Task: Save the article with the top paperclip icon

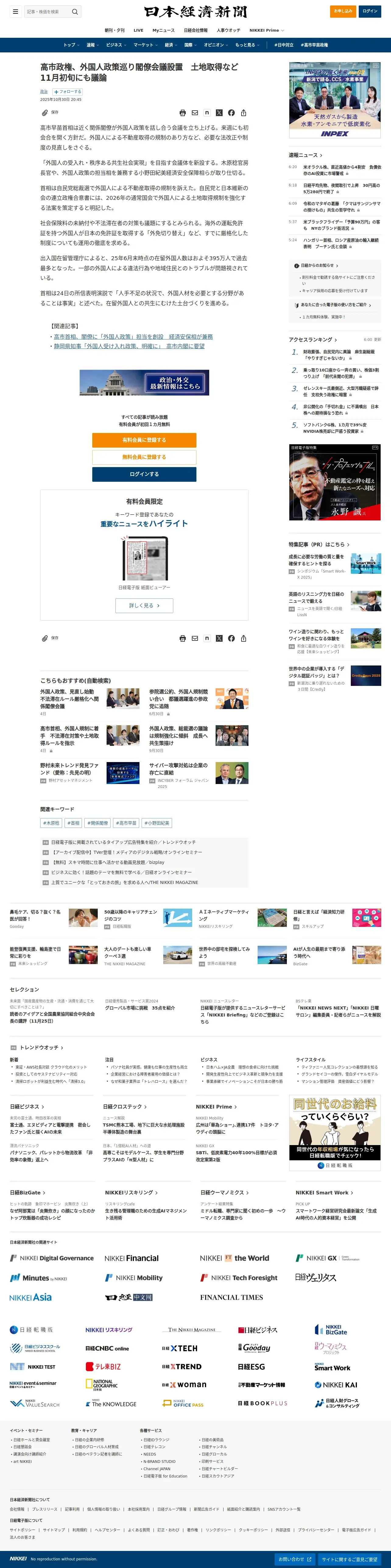Action: (44, 113)
